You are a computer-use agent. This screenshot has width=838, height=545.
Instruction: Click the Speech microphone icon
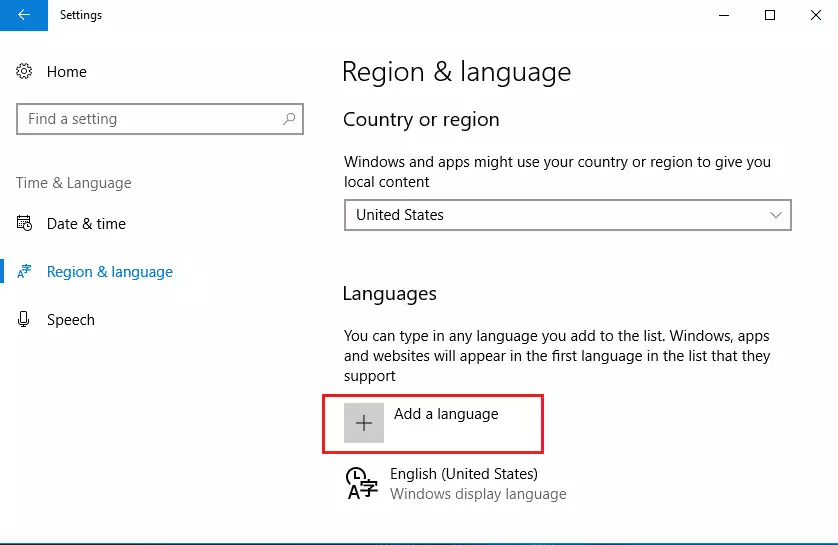[24, 319]
